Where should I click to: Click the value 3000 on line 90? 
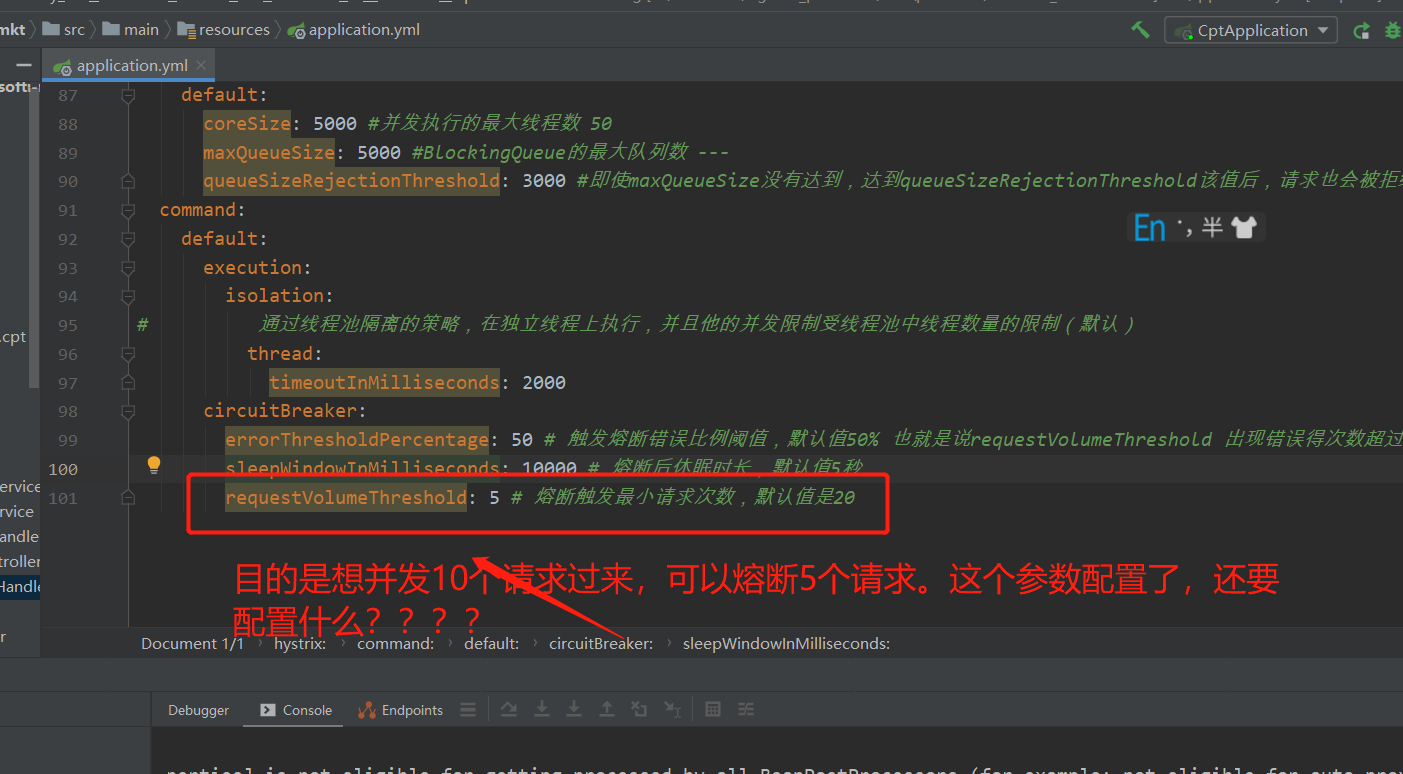click(544, 181)
